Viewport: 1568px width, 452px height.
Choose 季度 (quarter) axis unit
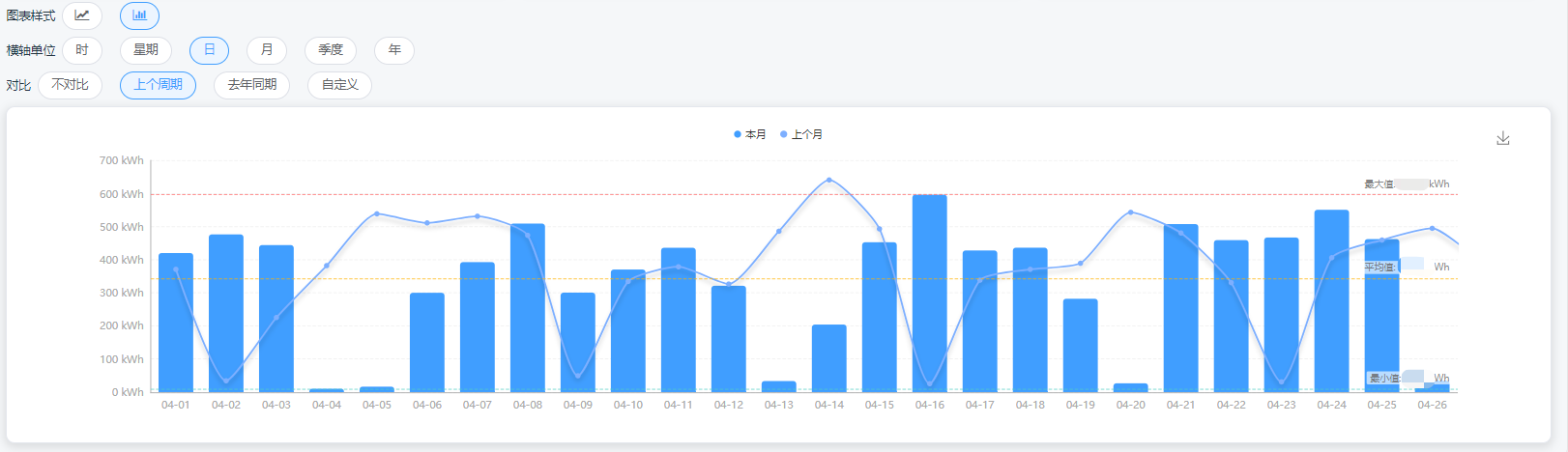(x=331, y=50)
